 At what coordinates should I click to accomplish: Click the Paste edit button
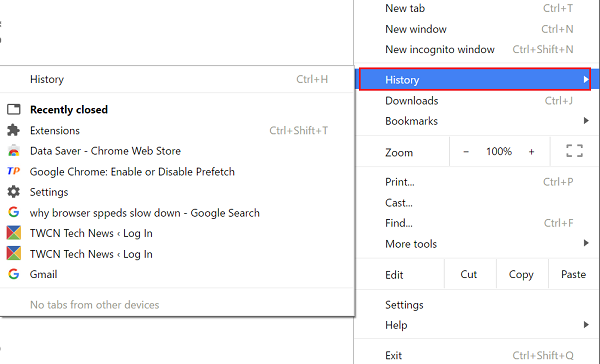tap(573, 274)
